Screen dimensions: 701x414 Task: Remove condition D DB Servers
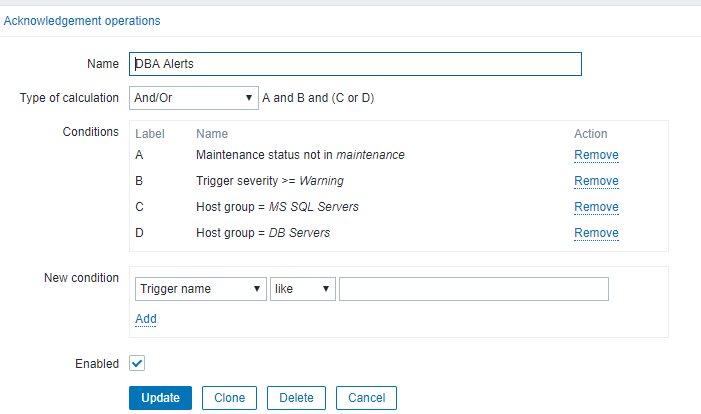click(596, 233)
